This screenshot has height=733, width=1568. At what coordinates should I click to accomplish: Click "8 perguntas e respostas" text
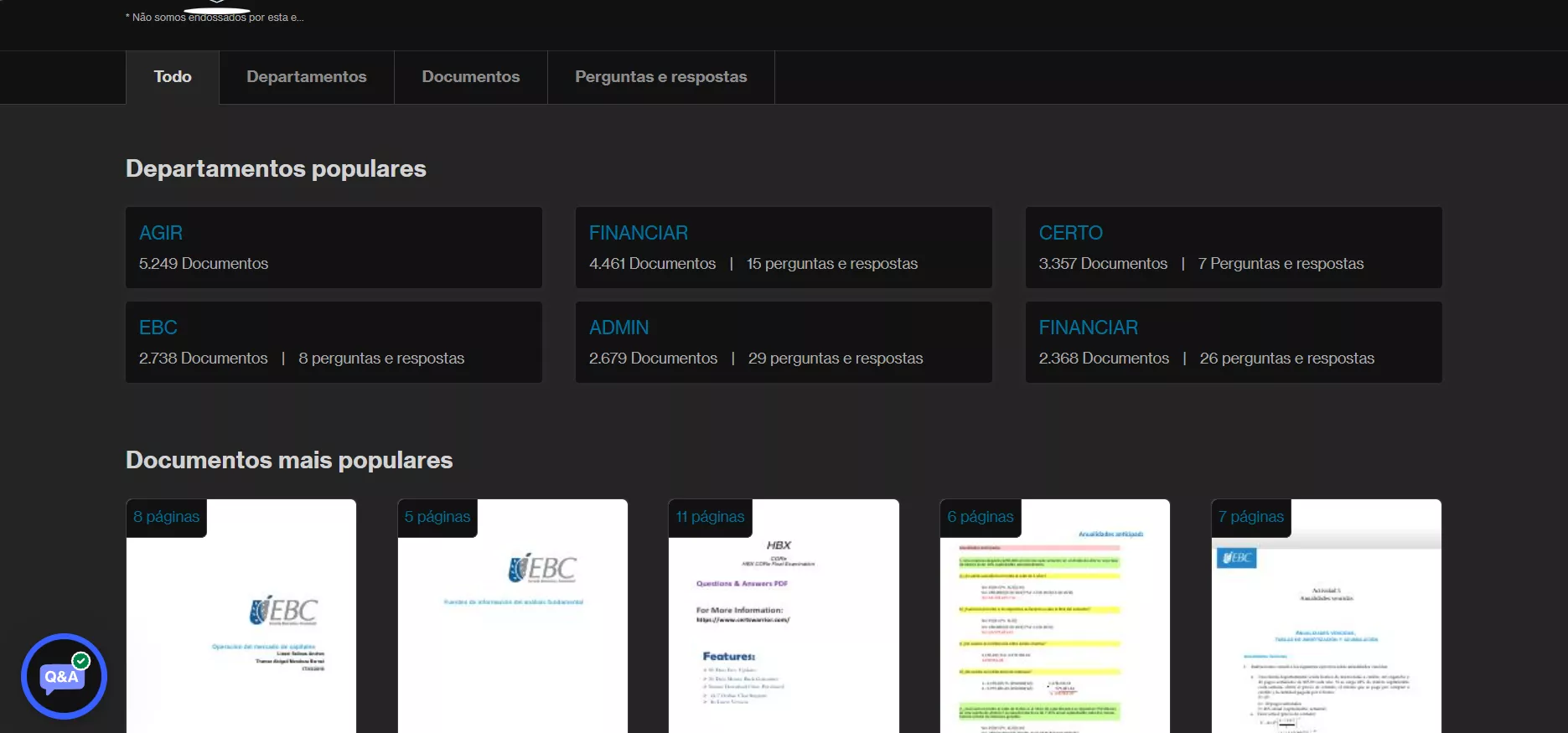381,359
